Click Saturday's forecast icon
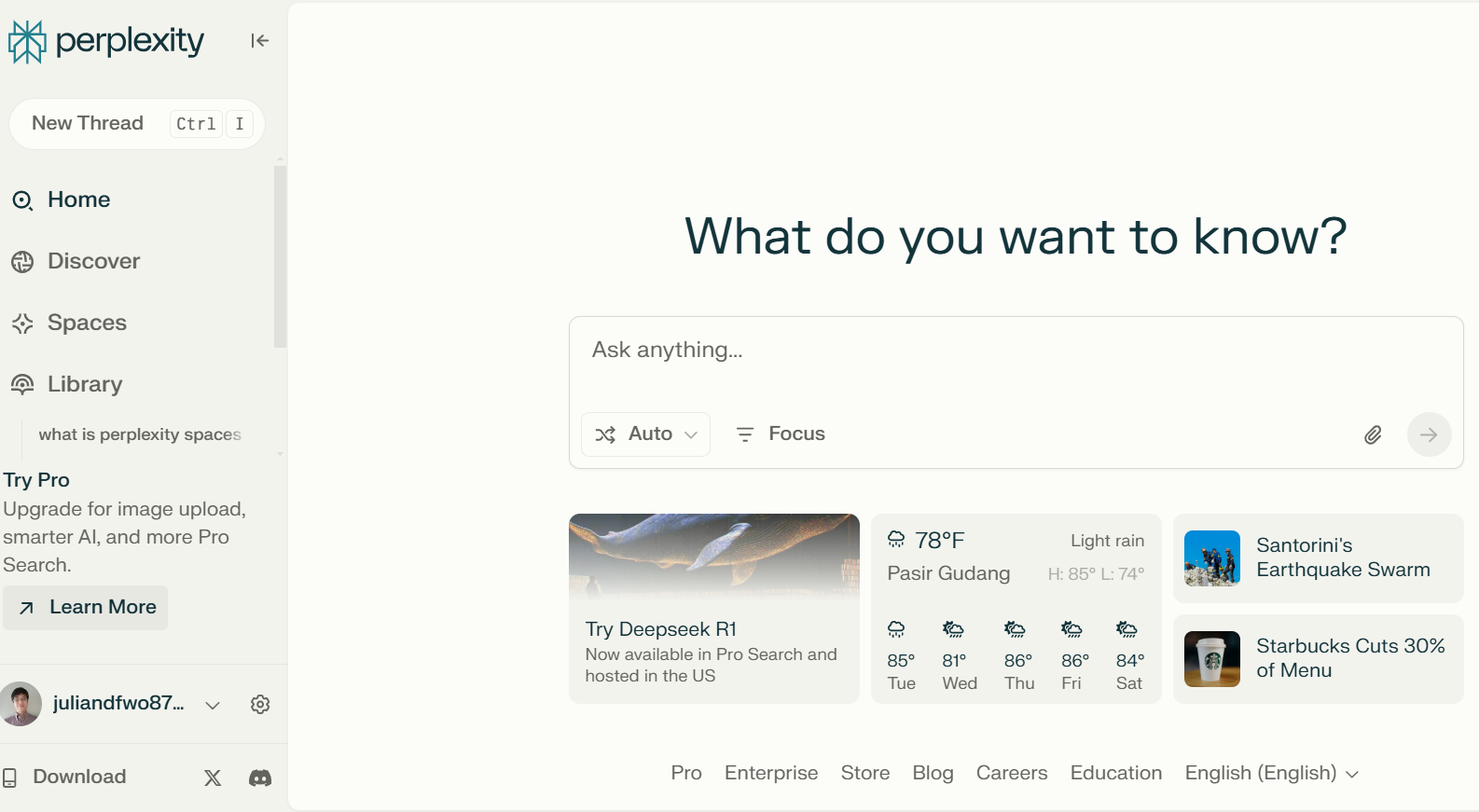Screen dimensions: 1479x812 [x=1127, y=629]
